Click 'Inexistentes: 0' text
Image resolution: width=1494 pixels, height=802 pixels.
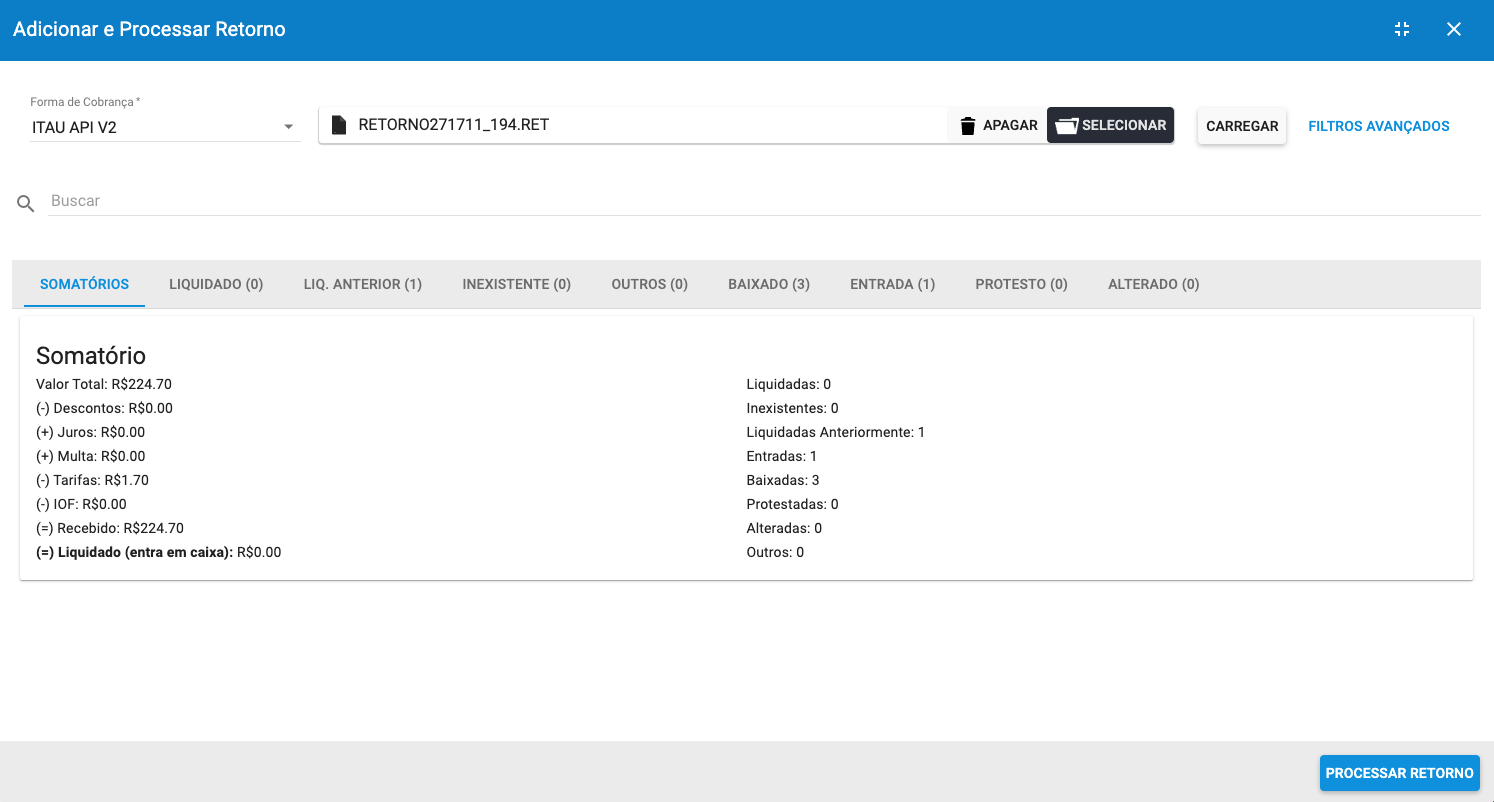[792, 408]
